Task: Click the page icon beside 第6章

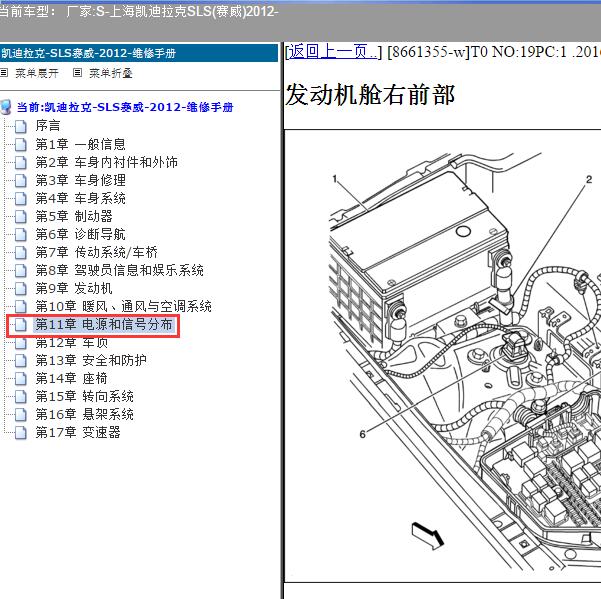Action: click(21, 235)
